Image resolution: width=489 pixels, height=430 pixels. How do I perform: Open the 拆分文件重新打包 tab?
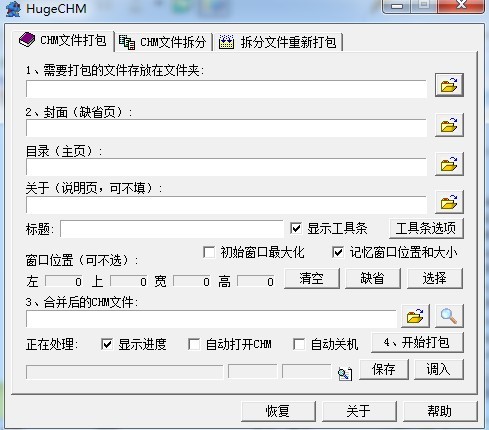(278, 42)
